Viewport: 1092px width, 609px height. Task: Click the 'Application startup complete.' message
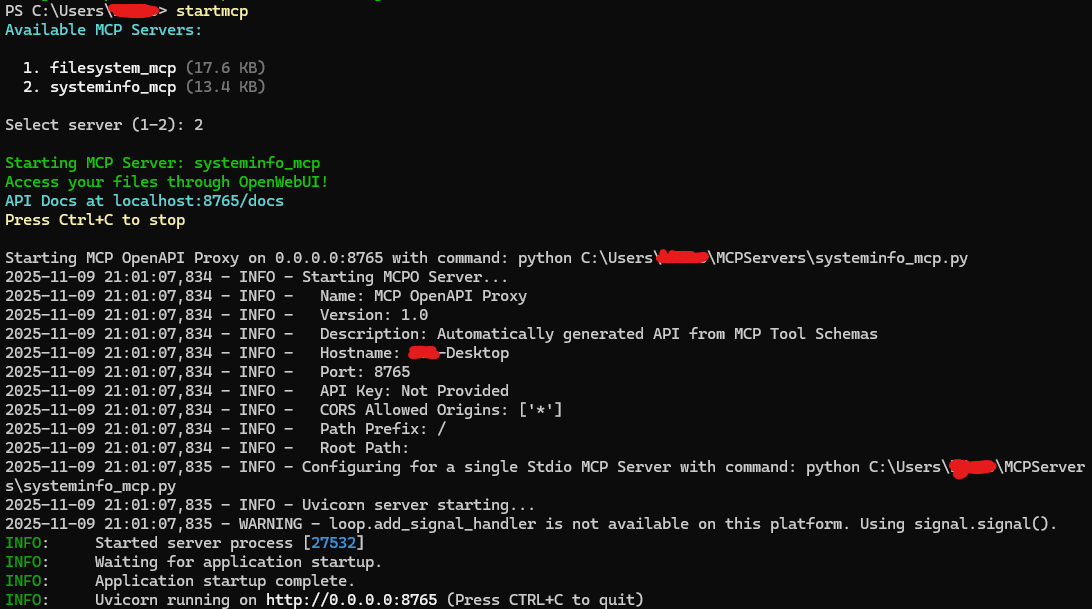[224, 581]
